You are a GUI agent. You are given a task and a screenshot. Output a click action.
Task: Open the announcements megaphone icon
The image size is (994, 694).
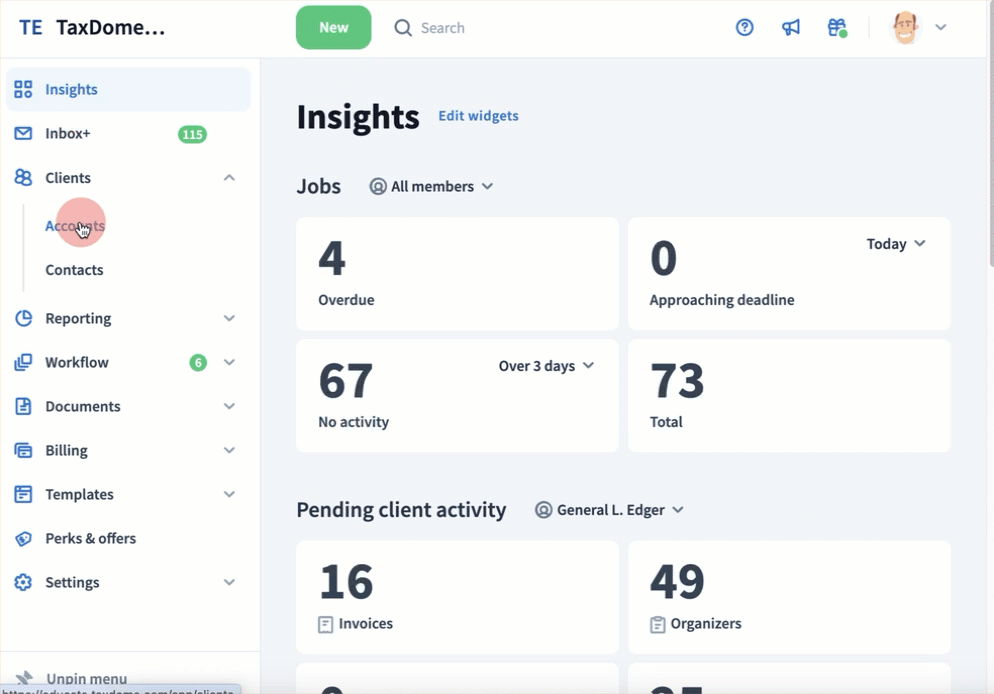791,28
